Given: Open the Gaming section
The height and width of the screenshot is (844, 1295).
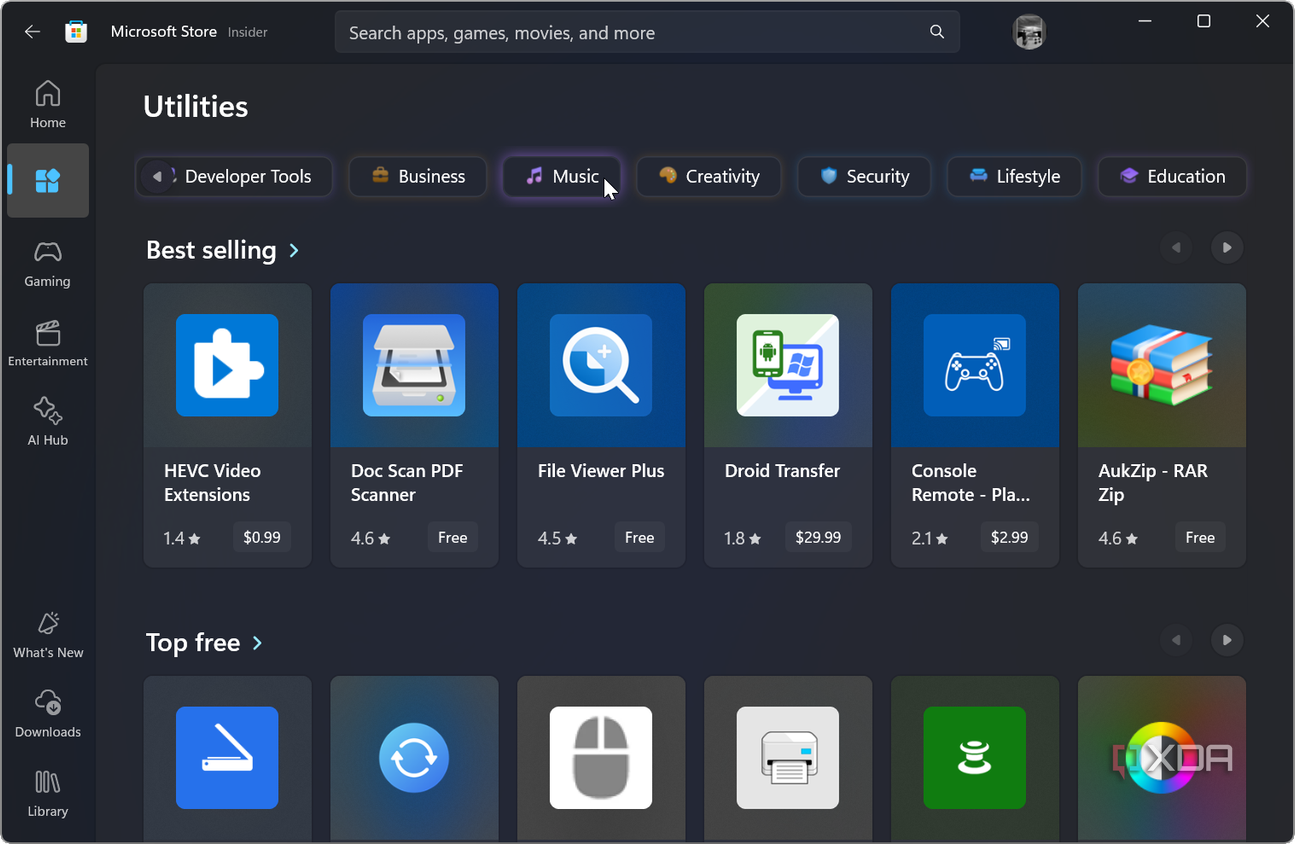Looking at the screenshot, I should click(48, 263).
